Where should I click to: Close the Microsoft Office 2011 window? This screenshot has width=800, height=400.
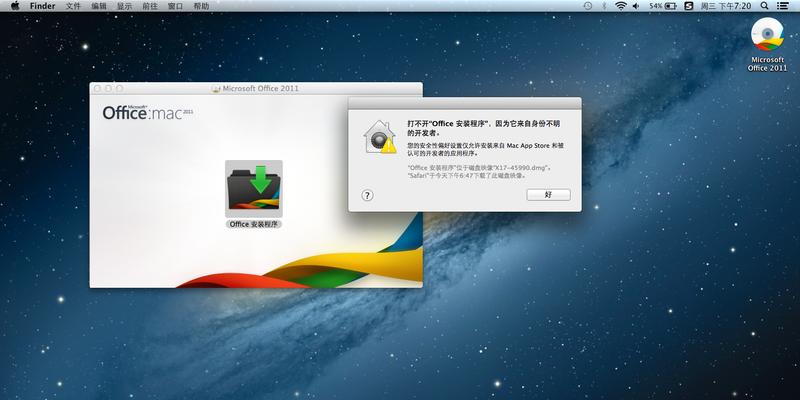97,89
